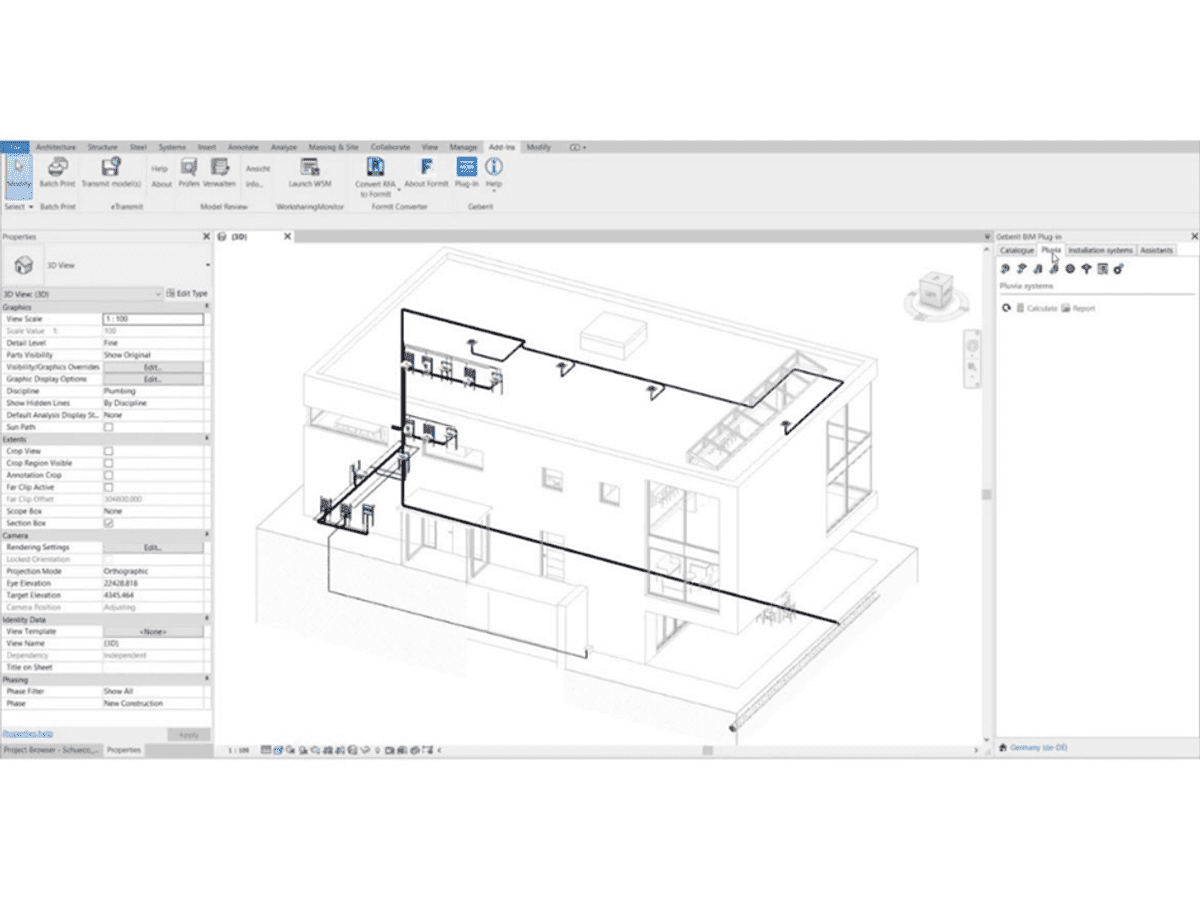Click the Batch Print icon
The width and height of the screenshot is (1200, 900).
click(57, 169)
